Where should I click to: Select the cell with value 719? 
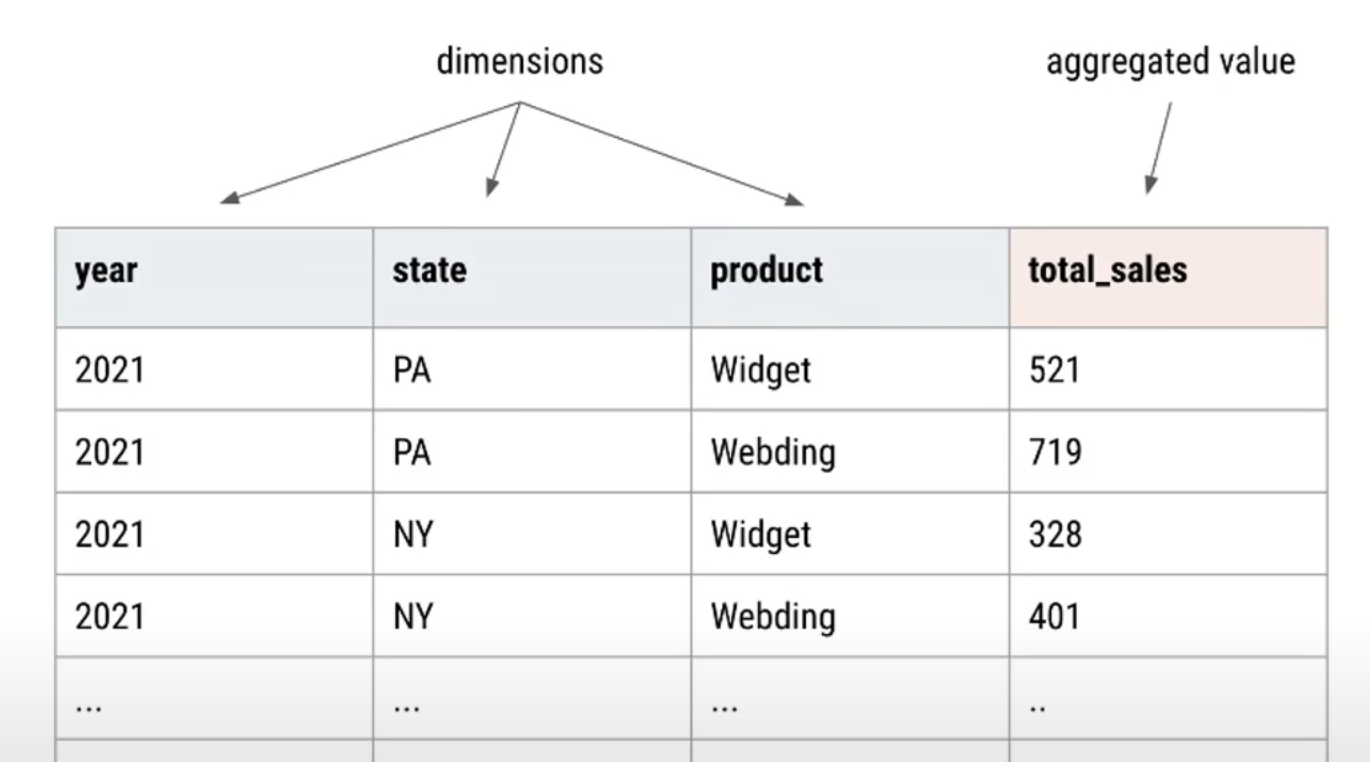(x=1168, y=451)
